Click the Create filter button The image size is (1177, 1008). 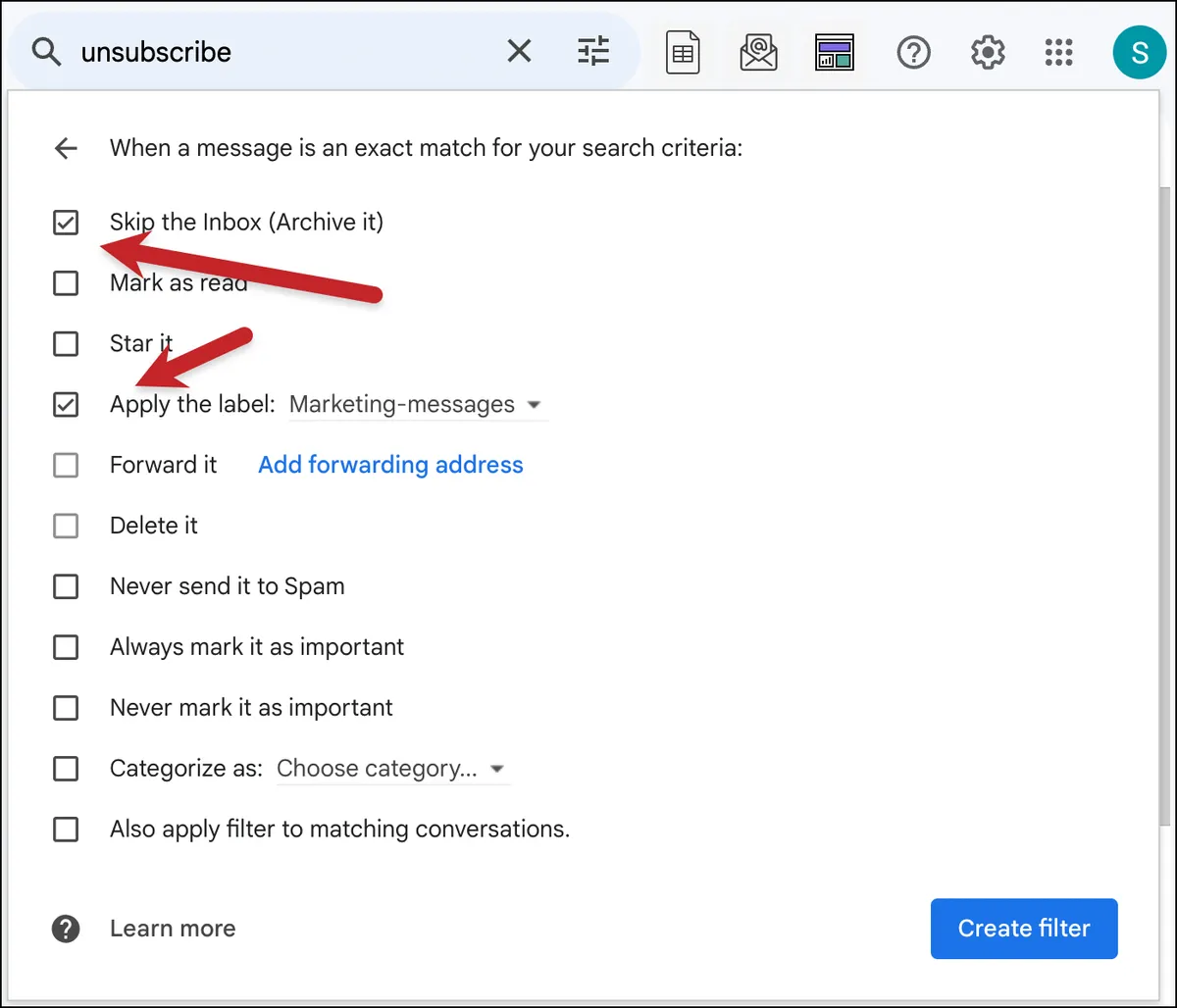pyautogui.click(x=1024, y=929)
